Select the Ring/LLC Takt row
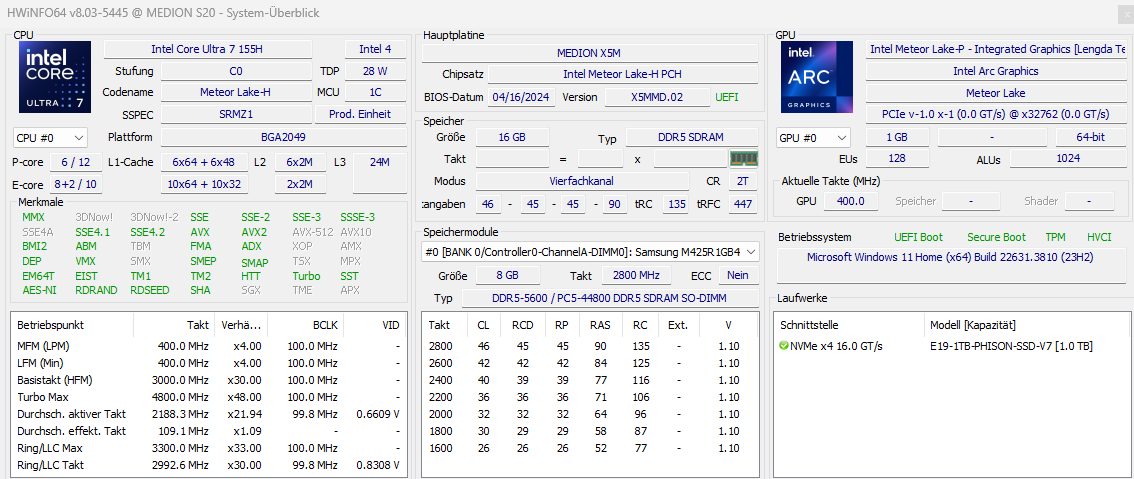Viewport: 1134px width, 479px height. 208,465
